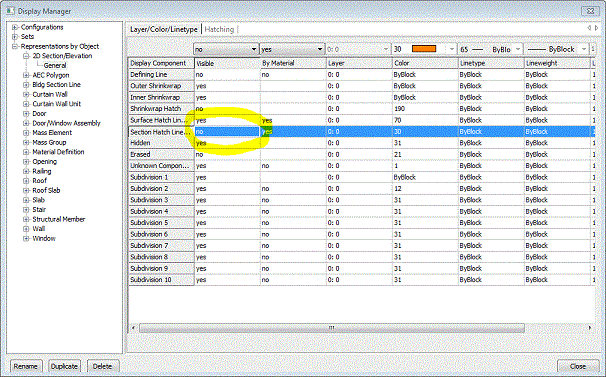Screen dimensions: 606x377
Task: Click the Linetype column header
Action: (x=492, y=63)
